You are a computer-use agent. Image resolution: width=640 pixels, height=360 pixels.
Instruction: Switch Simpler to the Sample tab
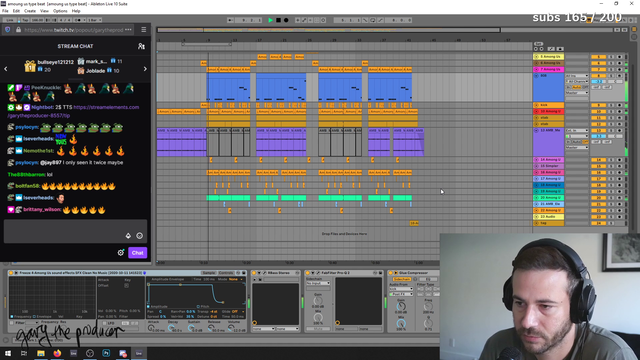[x=209, y=273]
